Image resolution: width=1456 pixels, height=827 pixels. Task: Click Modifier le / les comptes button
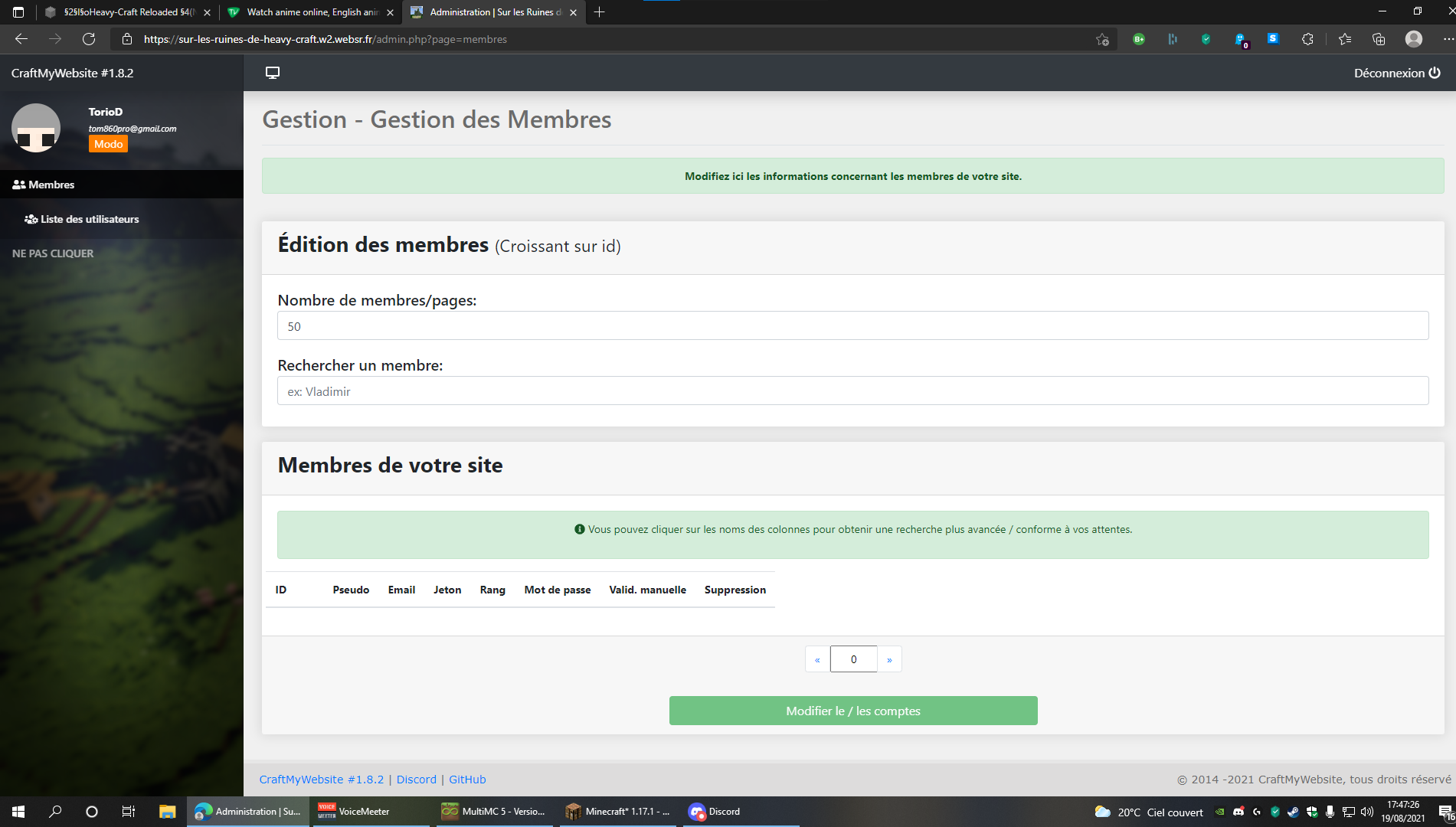click(x=852, y=711)
